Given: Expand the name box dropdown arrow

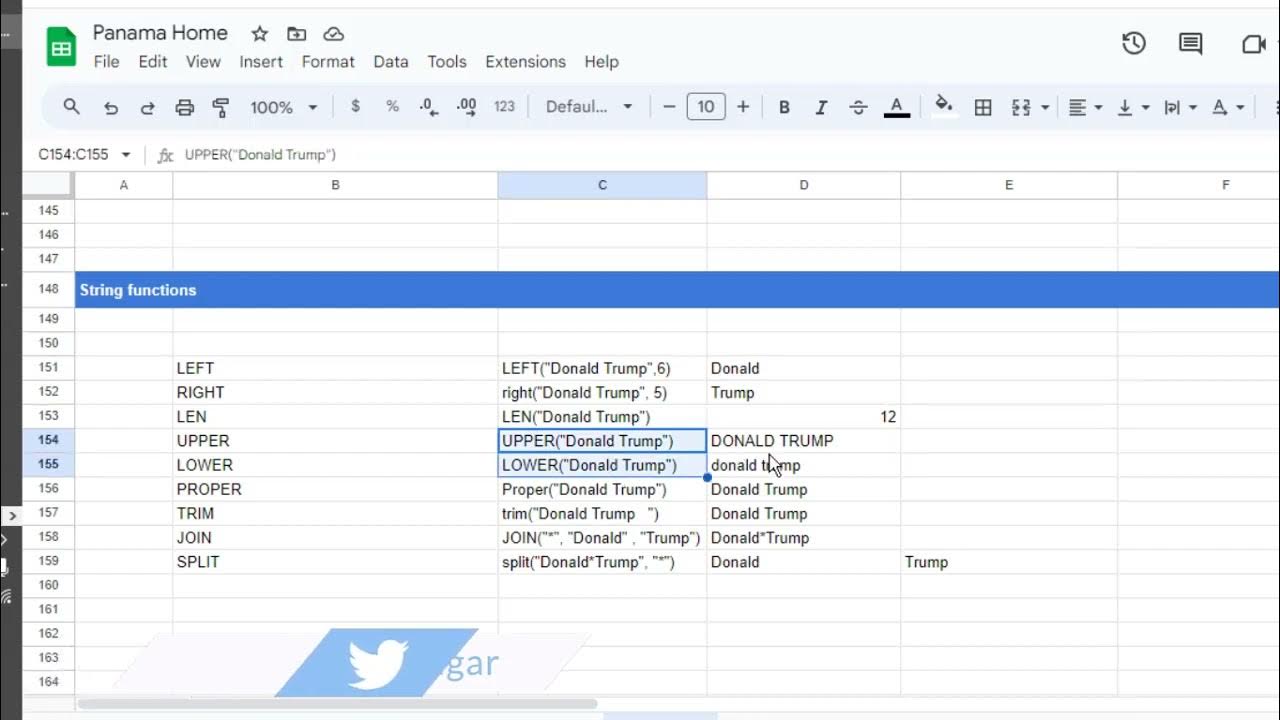Looking at the screenshot, I should point(126,155).
